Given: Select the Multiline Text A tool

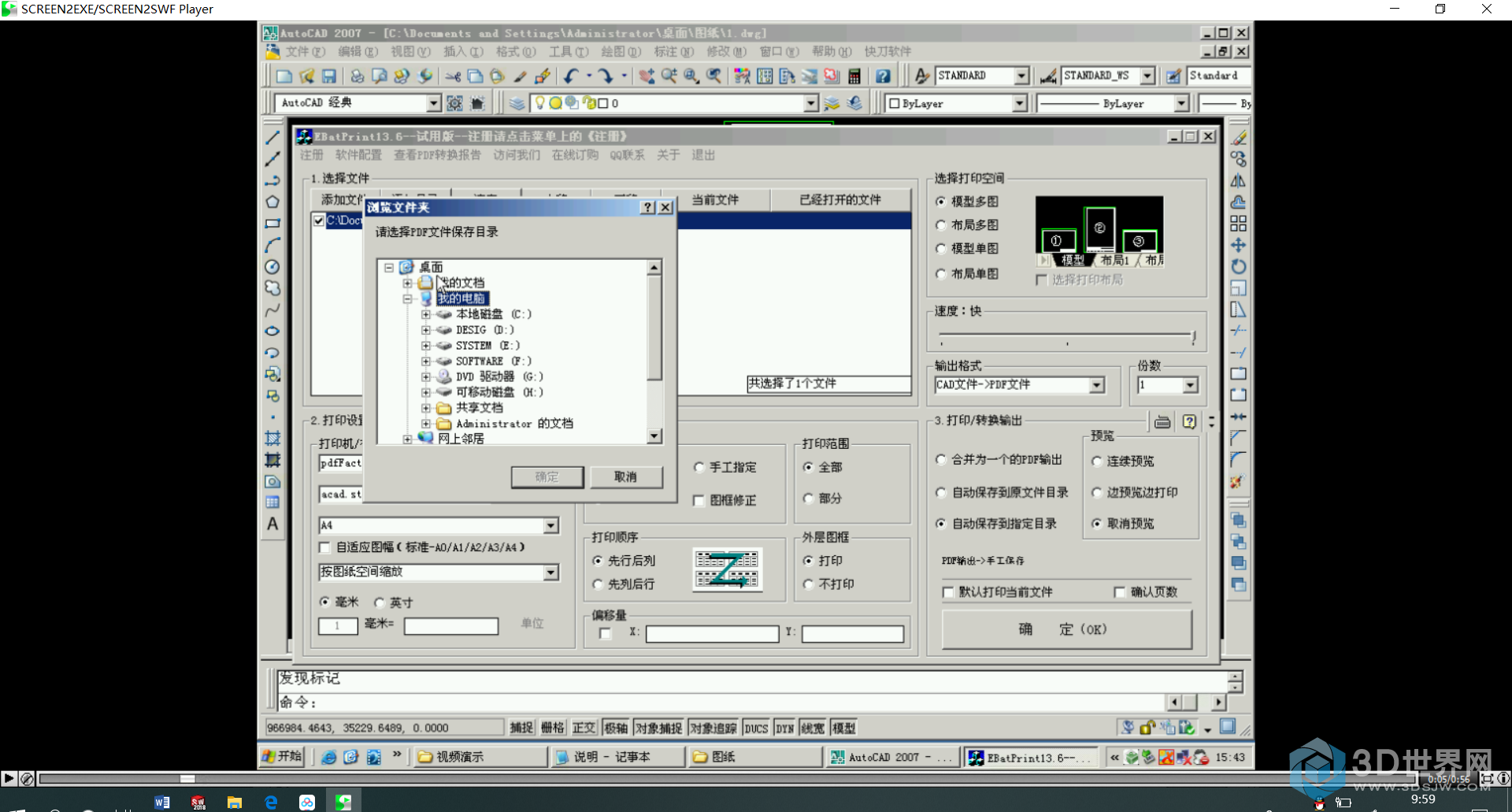Looking at the screenshot, I should click(272, 524).
